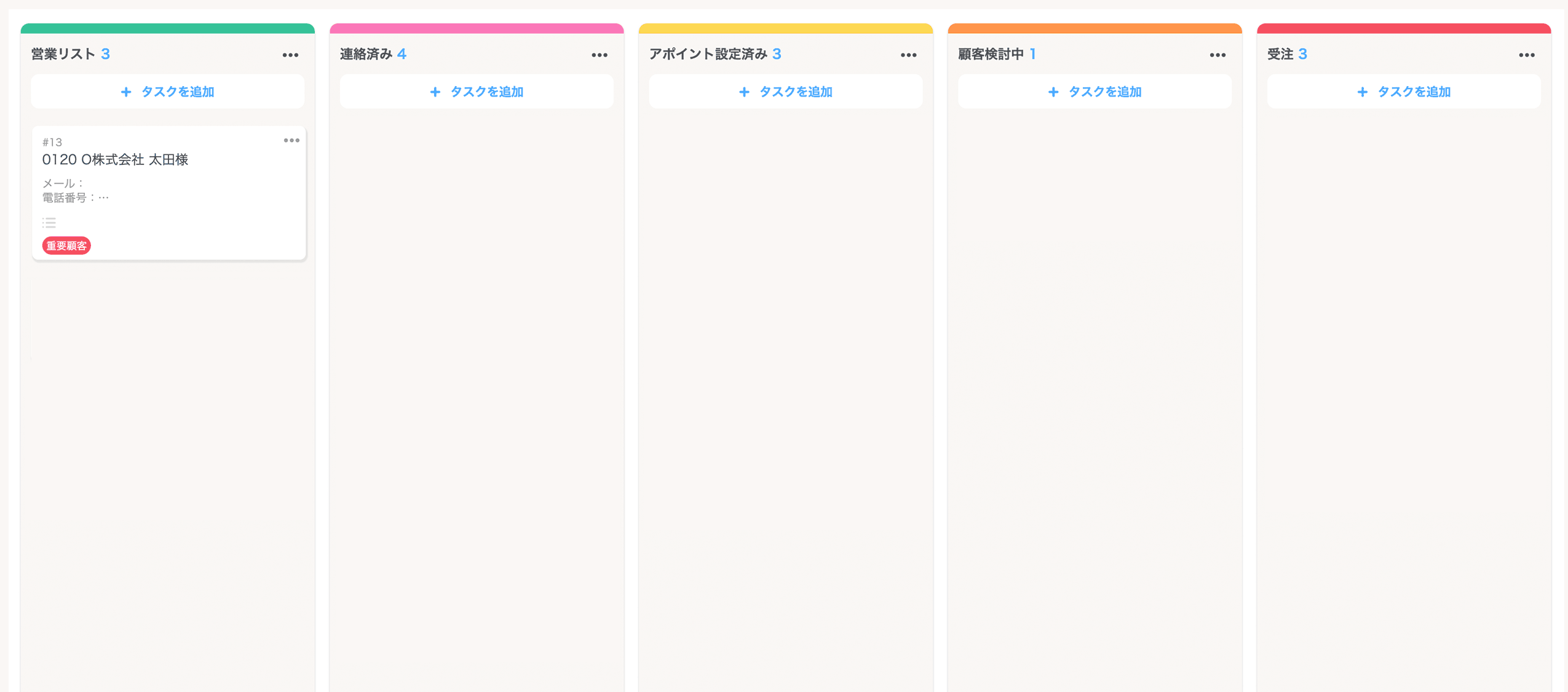Viewport: 1568px width, 692px height.
Task: Click the #13 task number label
Action: [x=52, y=142]
